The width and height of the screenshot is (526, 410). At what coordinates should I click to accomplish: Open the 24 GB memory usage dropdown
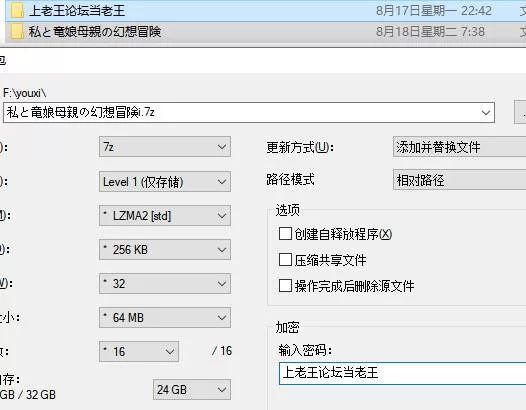click(x=192, y=390)
